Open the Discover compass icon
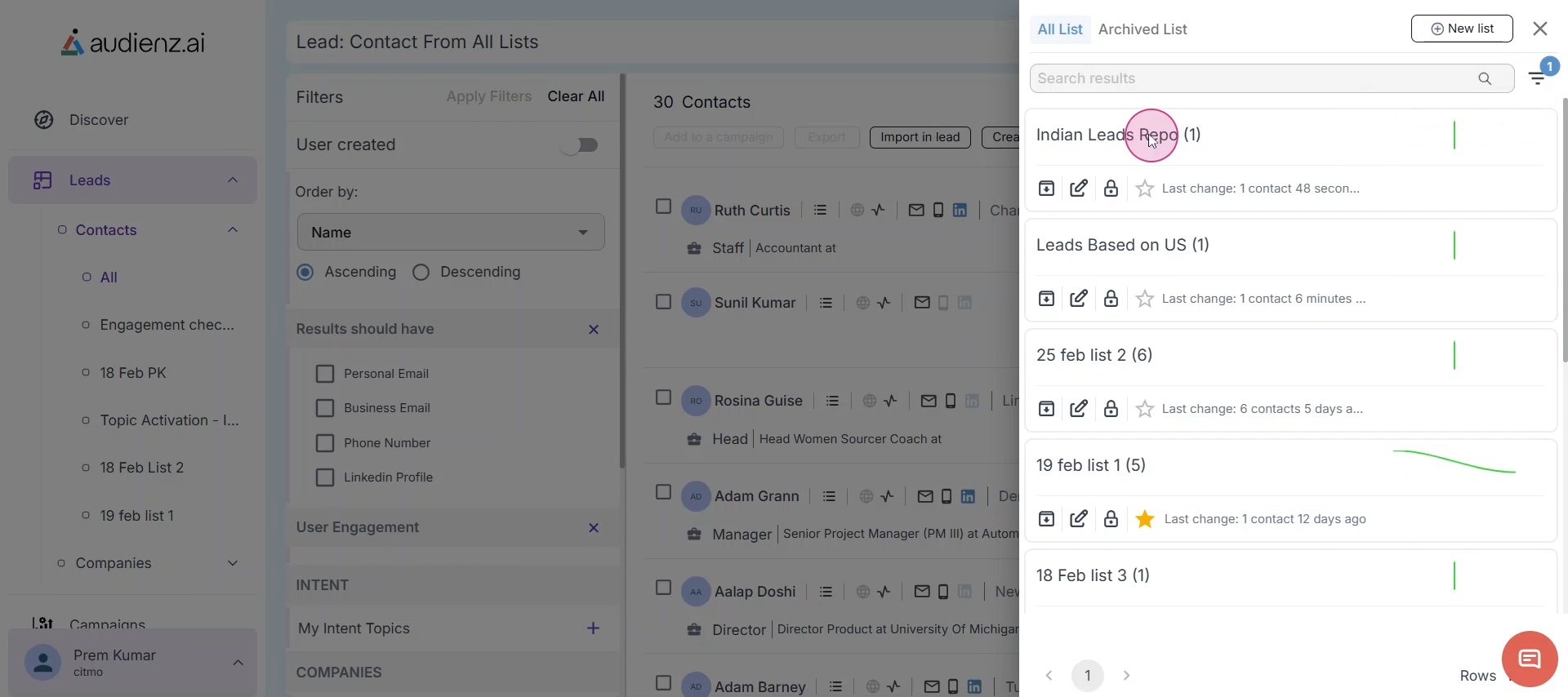The image size is (1568, 697). [44, 120]
